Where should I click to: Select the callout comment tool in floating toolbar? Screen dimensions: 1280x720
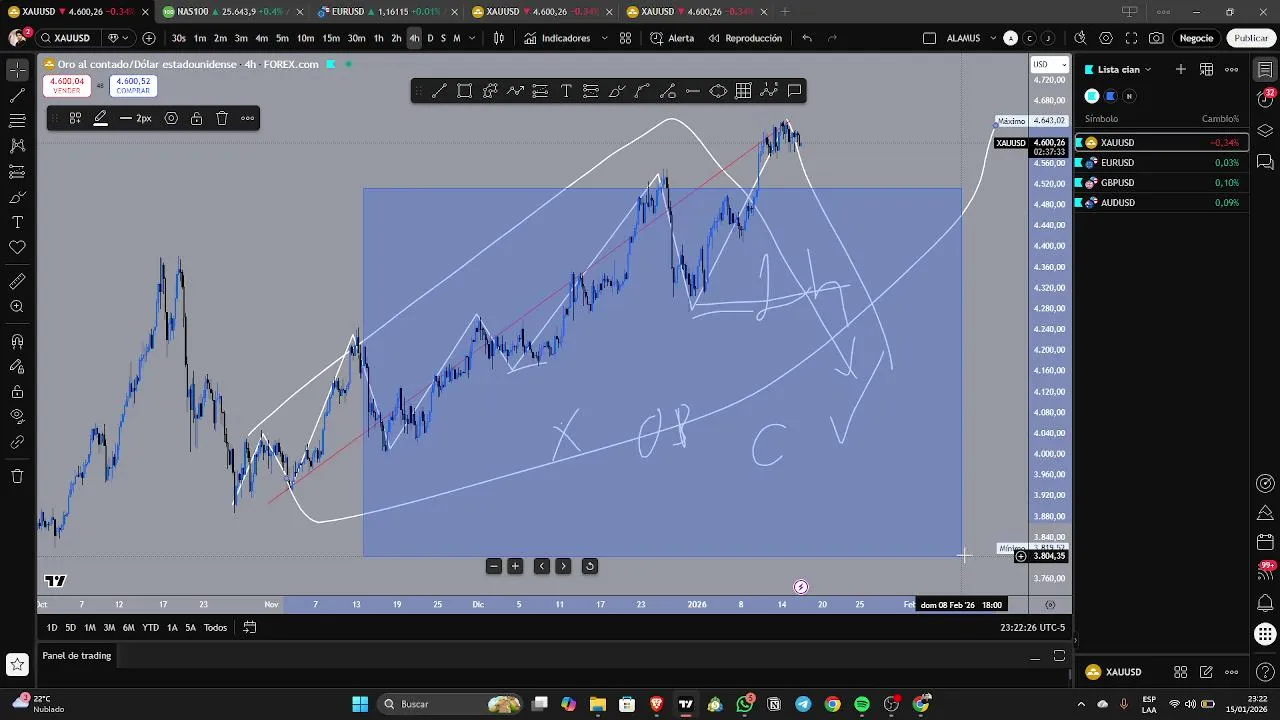[x=794, y=91]
